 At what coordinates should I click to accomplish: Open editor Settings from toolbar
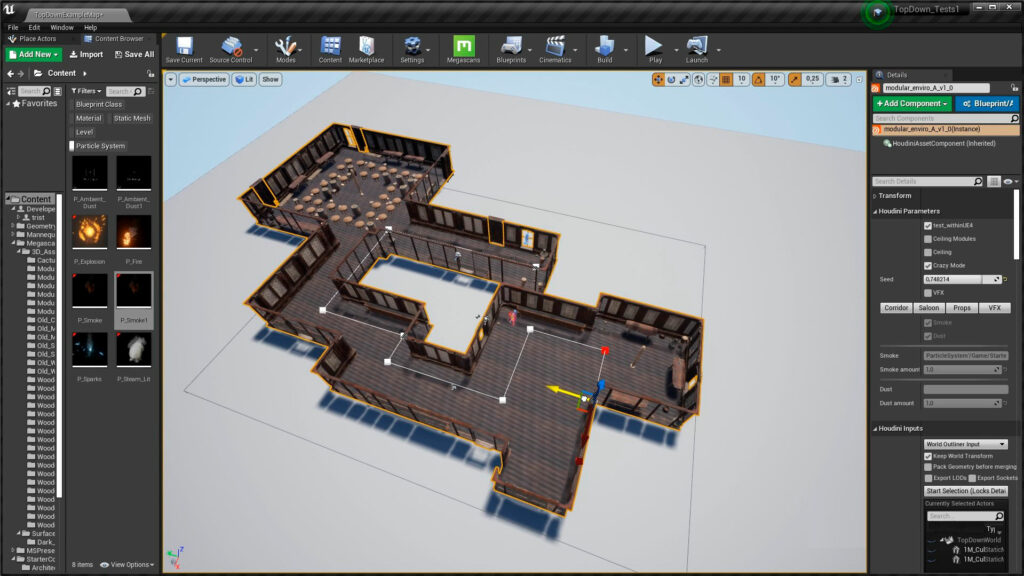(x=412, y=50)
